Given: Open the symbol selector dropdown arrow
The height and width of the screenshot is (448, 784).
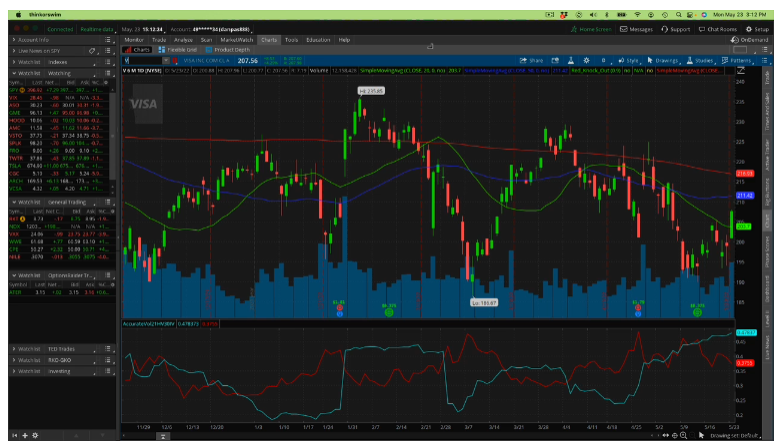Looking at the screenshot, I should click(x=166, y=60).
